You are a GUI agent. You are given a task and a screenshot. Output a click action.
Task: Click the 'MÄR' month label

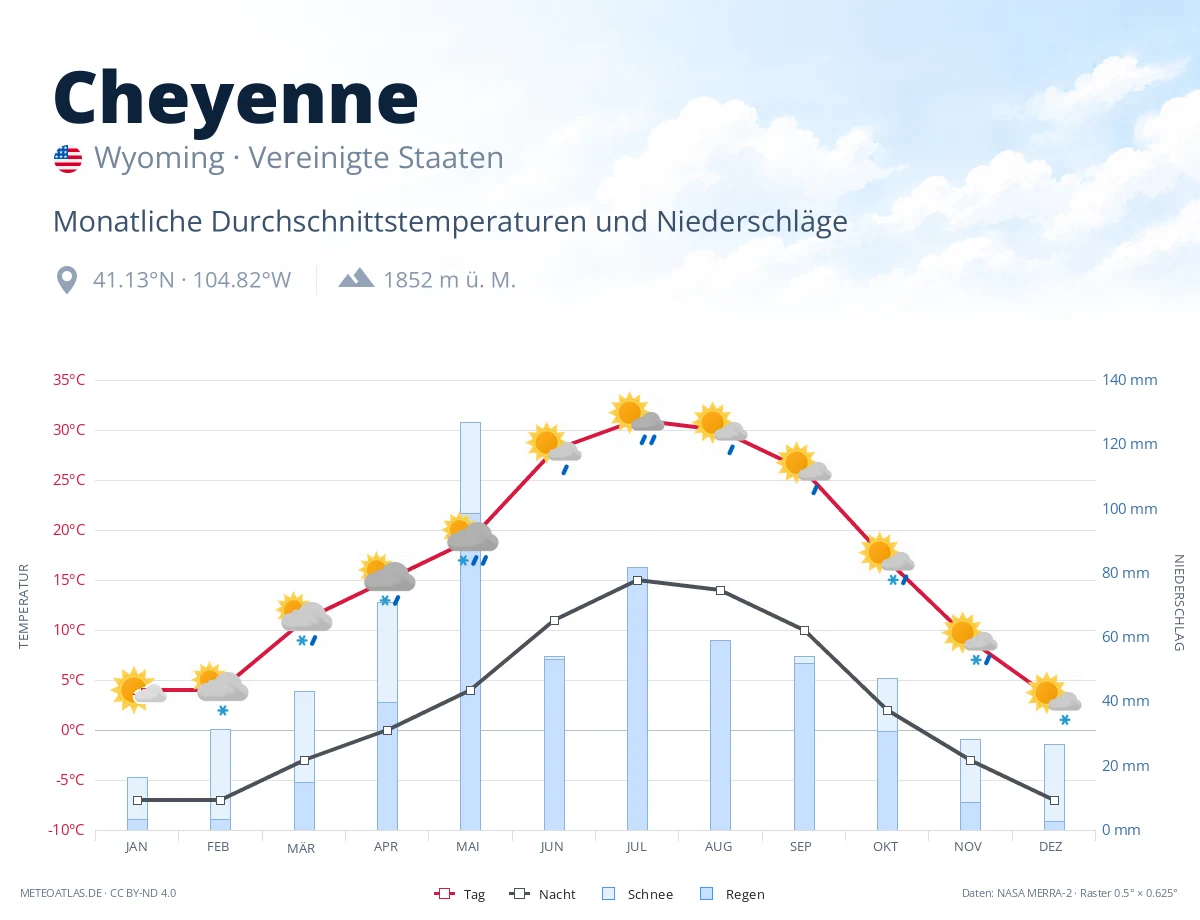click(x=301, y=848)
